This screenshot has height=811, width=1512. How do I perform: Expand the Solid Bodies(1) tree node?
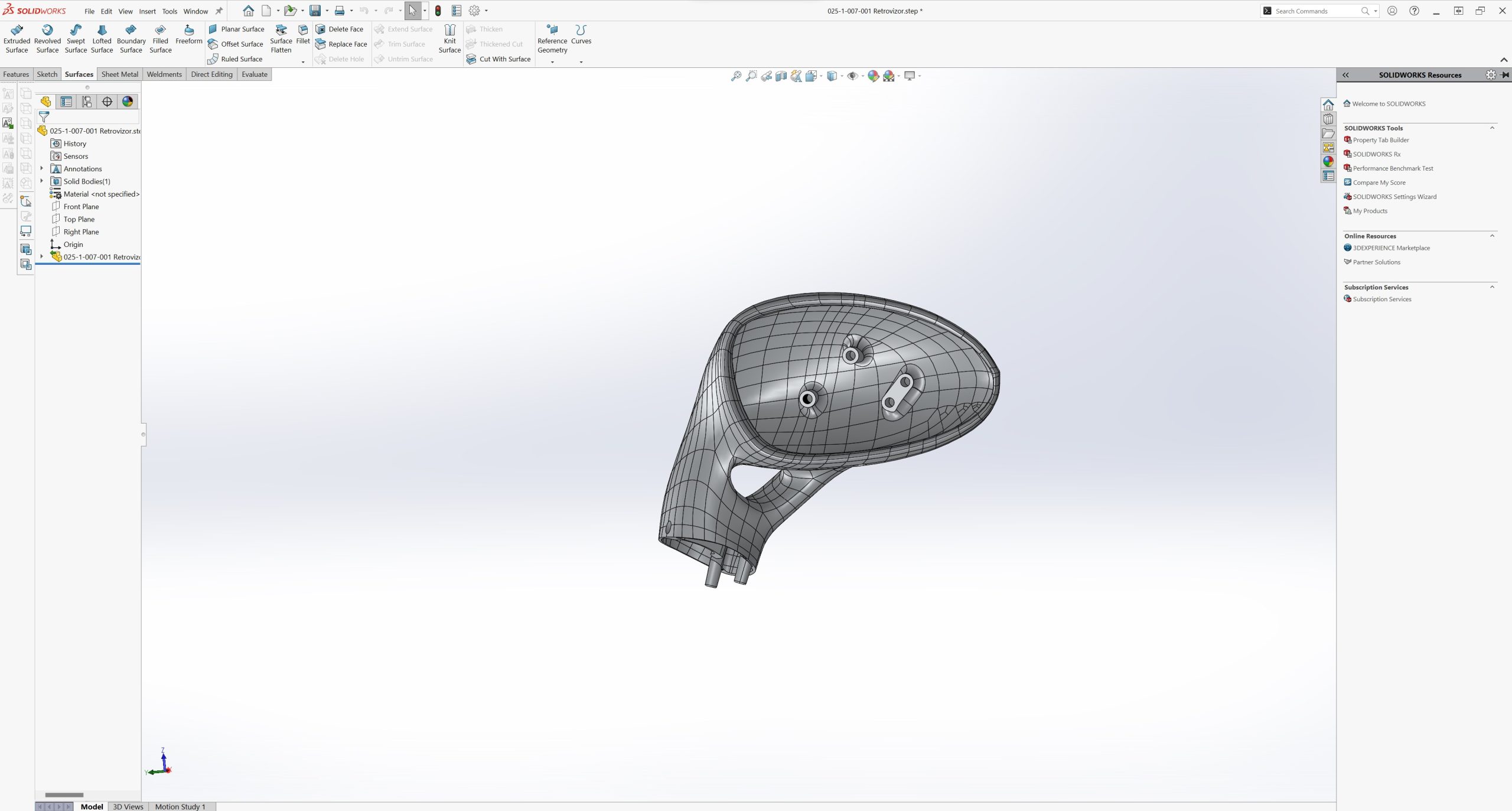41,181
